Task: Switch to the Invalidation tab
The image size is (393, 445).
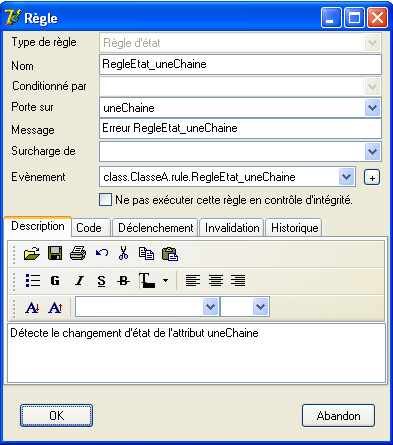Action: [232, 228]
